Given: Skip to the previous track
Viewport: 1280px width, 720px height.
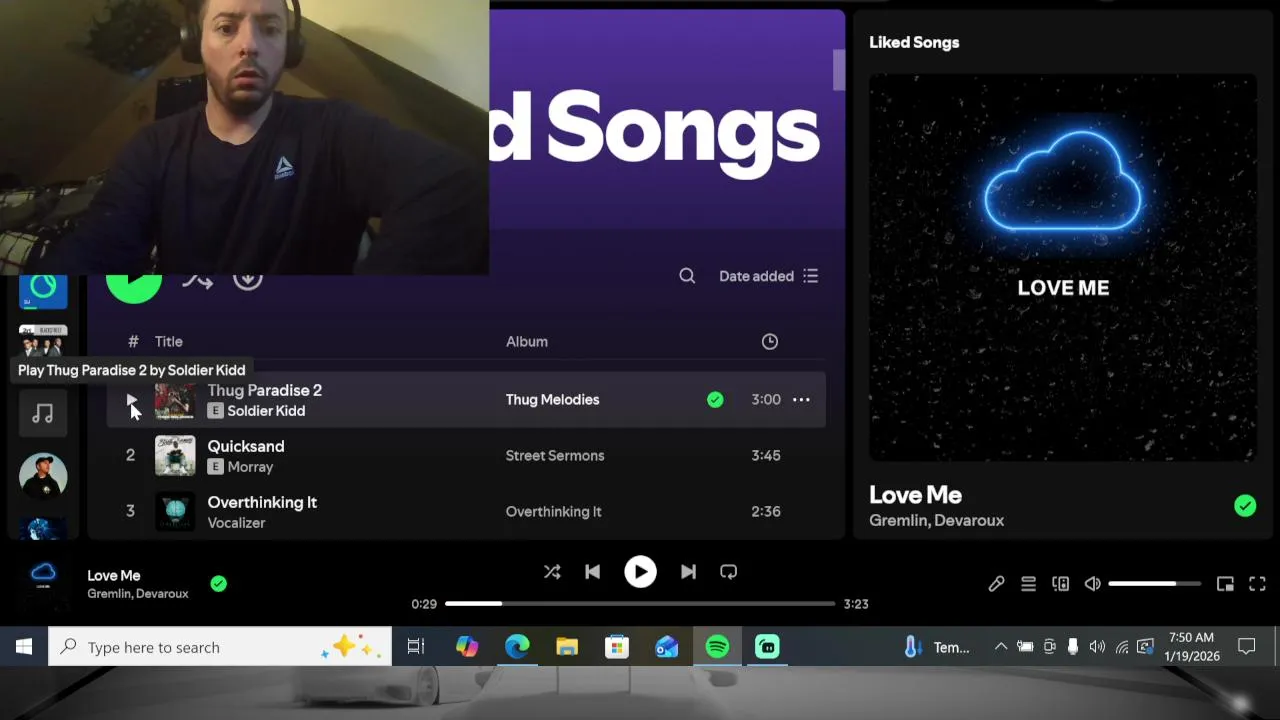Looking at the screenshot, I should pos(592,572).
